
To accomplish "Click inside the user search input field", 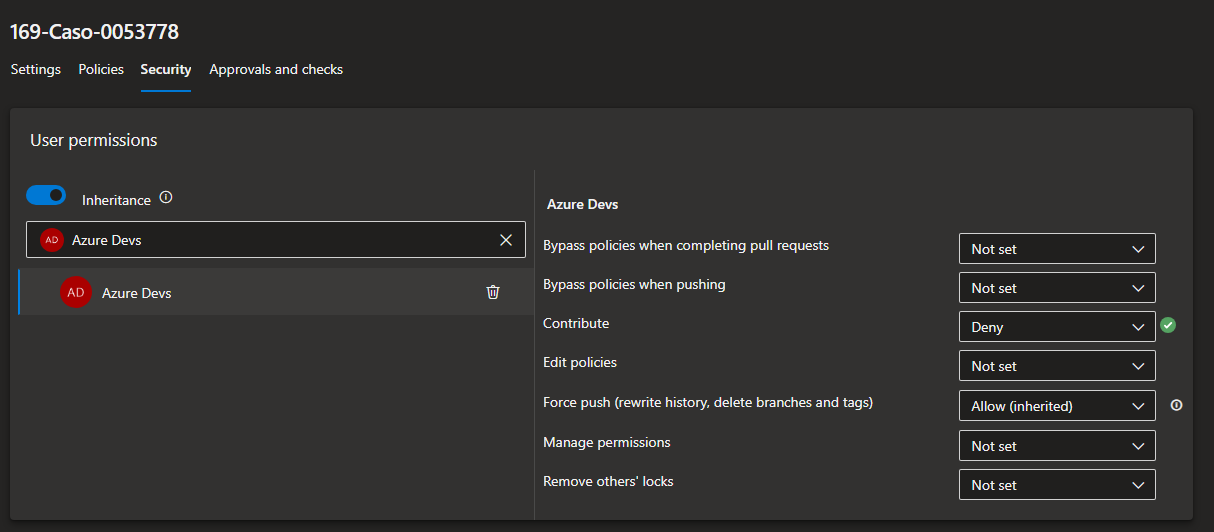I will click(x=300, y=240).
